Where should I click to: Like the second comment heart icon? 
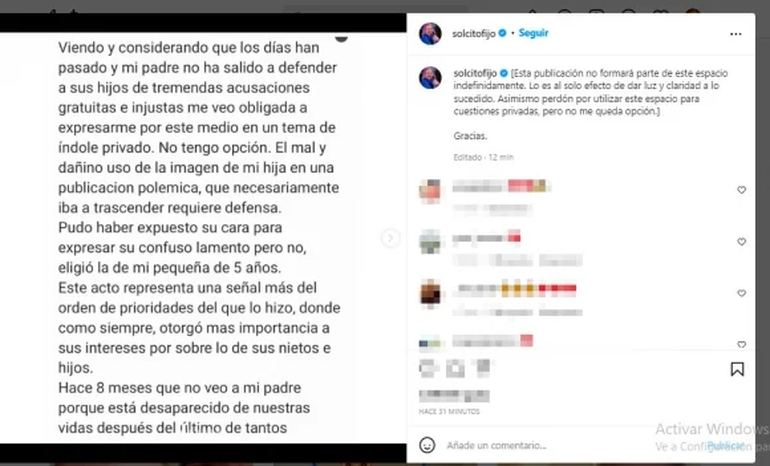[741, 242]
